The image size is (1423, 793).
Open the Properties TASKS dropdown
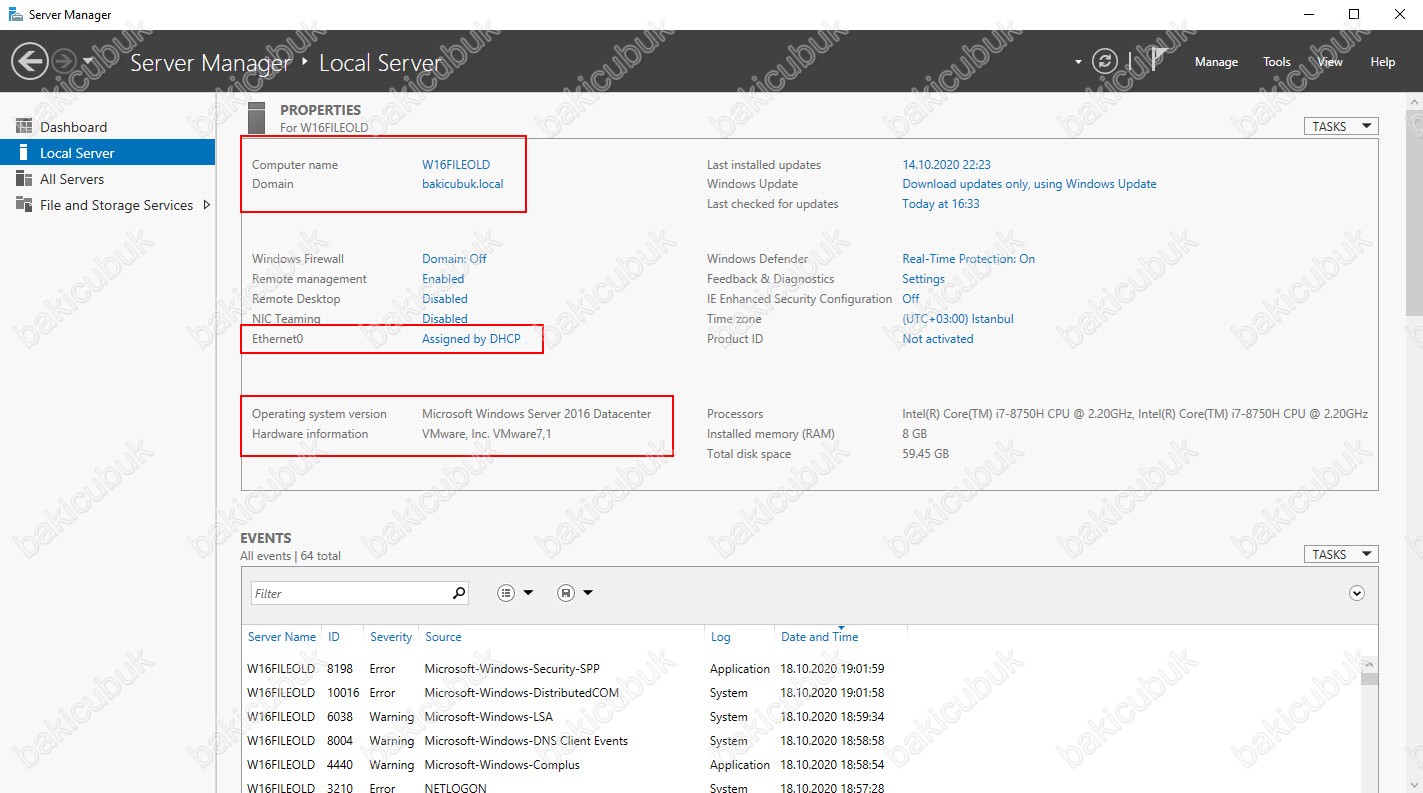point(1341,126)
